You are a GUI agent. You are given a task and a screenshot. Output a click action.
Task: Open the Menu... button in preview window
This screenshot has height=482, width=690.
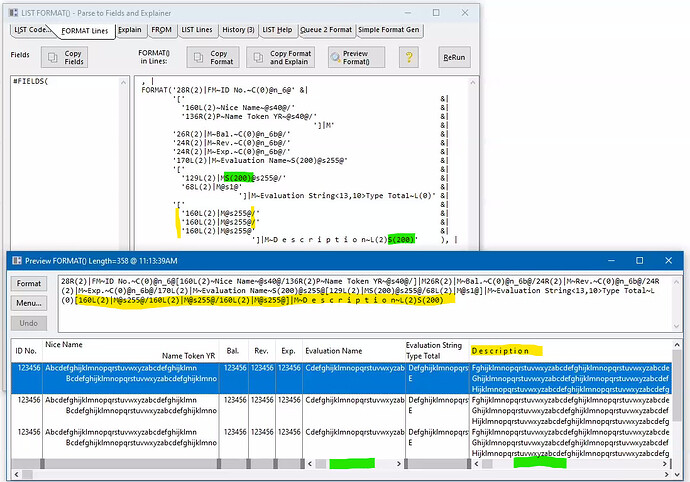pos(29,303)
